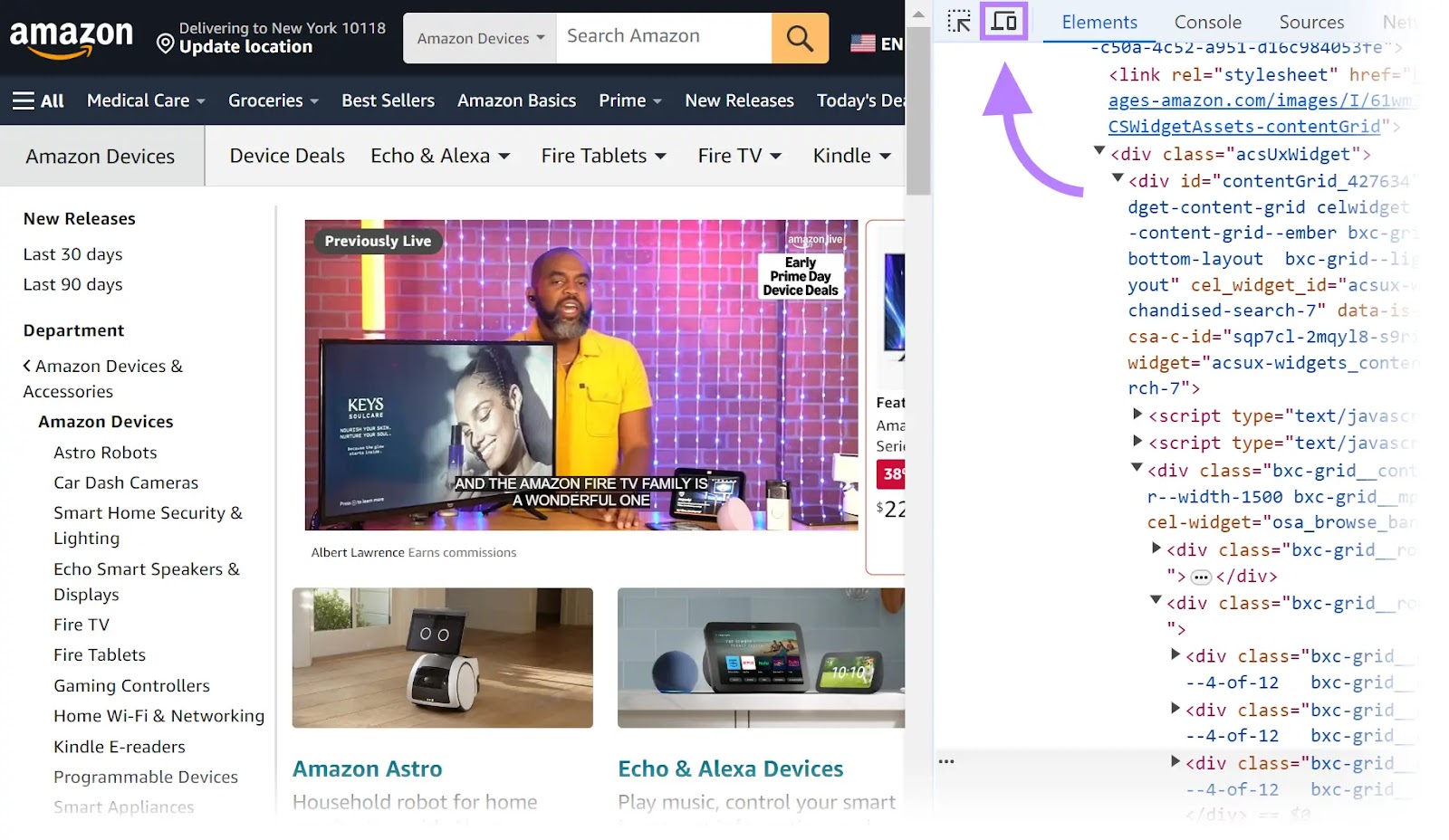Open the Sources tab in DevTools
The image size is (1449, 840).
[1310, 22]
